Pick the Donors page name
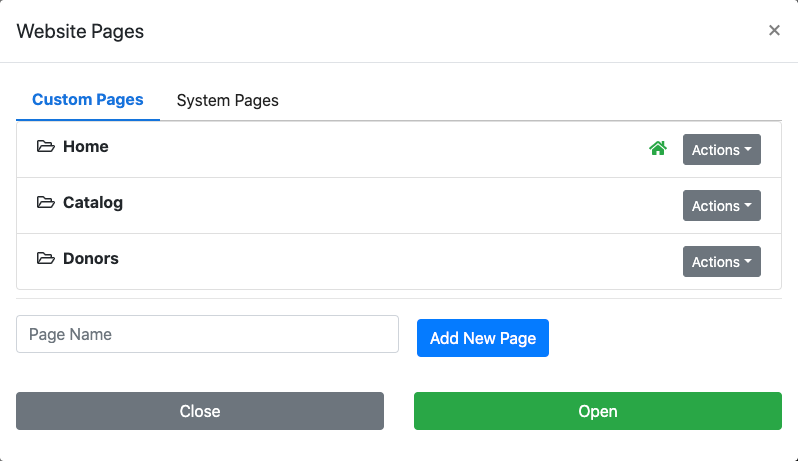 tap(91, 259)
